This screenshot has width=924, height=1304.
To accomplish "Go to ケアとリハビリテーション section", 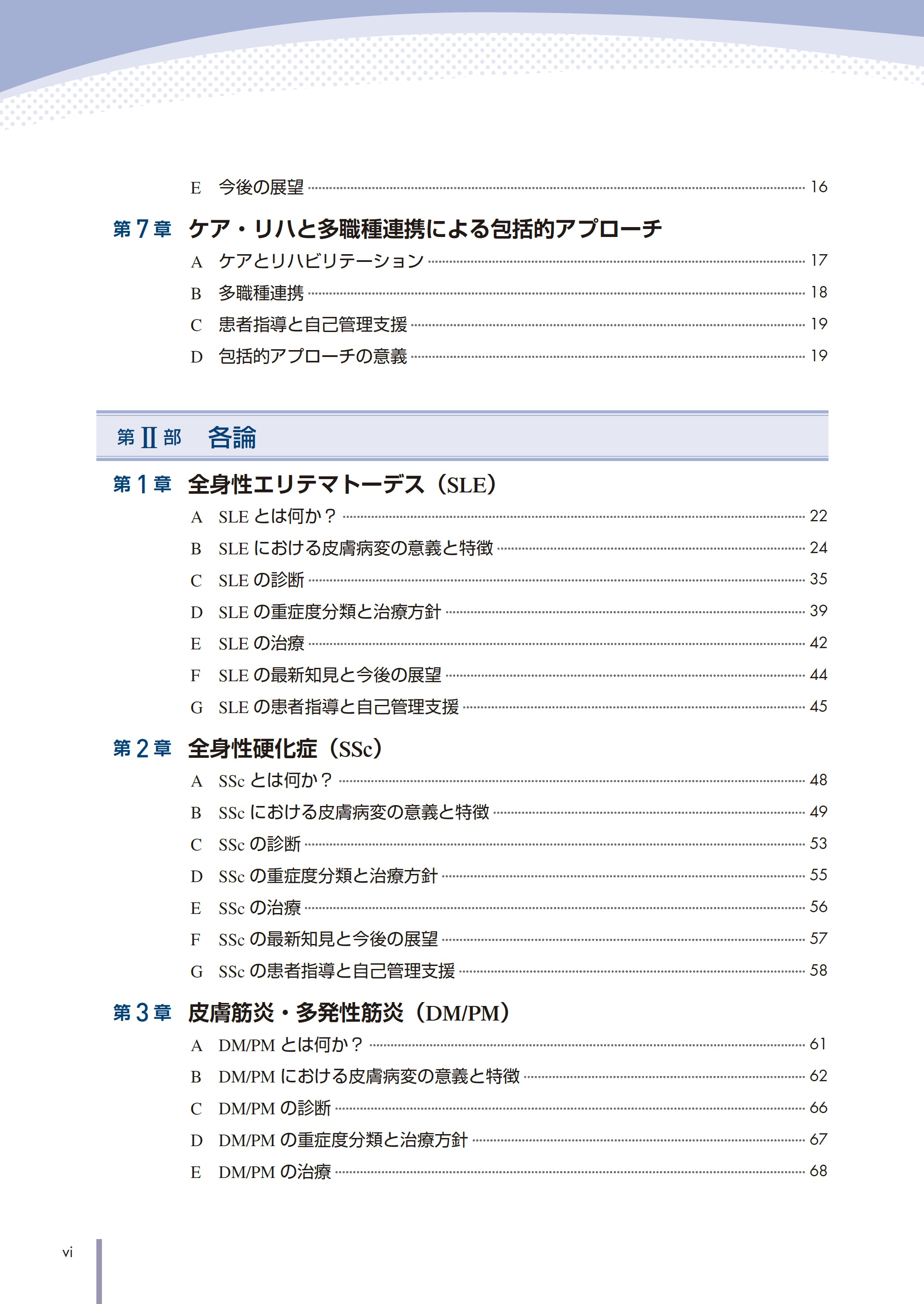I will tap(321, 261).
